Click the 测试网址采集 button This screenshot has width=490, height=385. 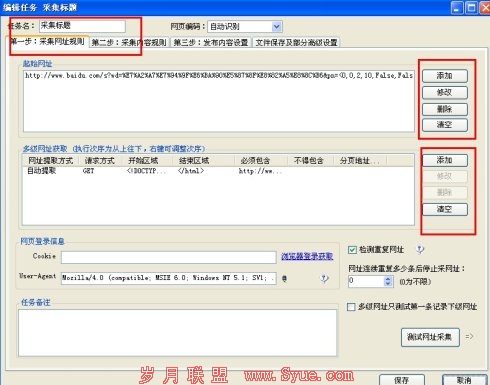tap(430, 337)
